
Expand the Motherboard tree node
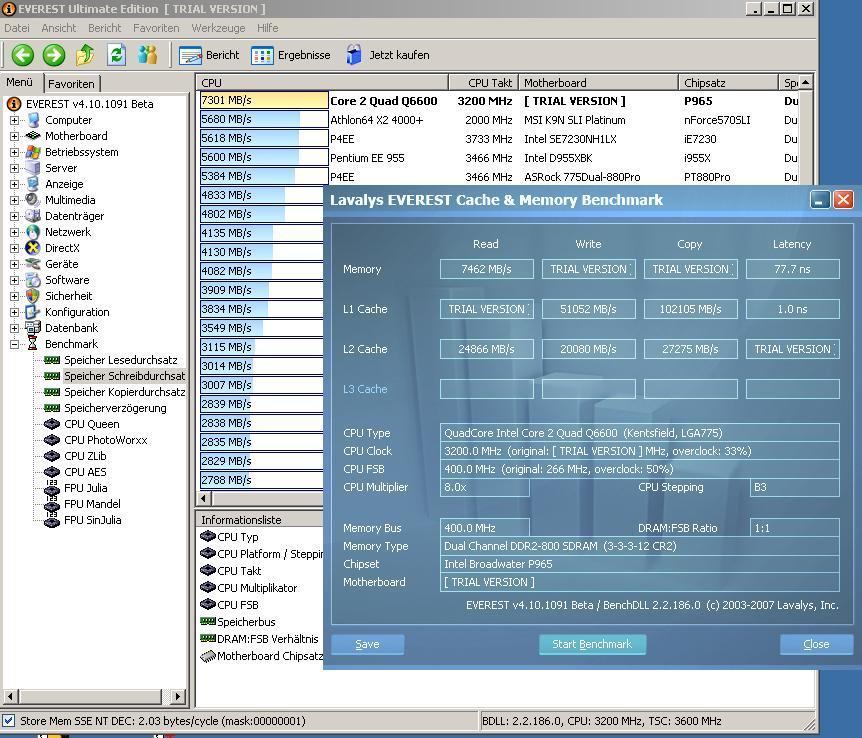click(15, 136)
